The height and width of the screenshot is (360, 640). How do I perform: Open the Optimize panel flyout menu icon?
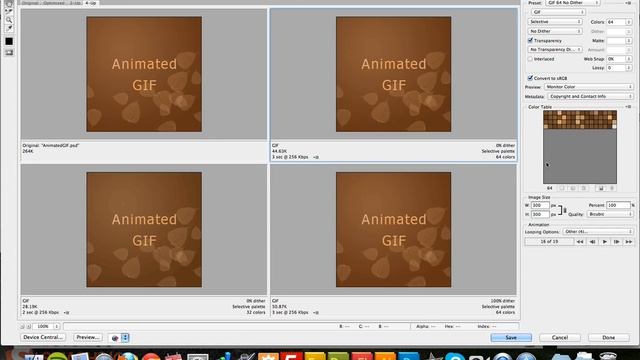[x=628, y=3]
